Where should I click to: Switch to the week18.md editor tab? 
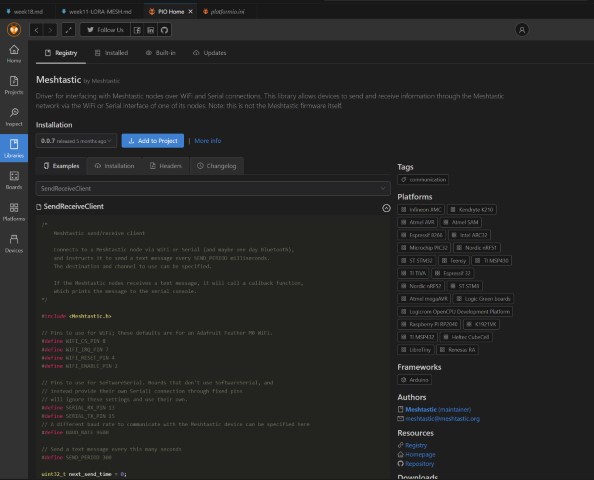point(25,11)
